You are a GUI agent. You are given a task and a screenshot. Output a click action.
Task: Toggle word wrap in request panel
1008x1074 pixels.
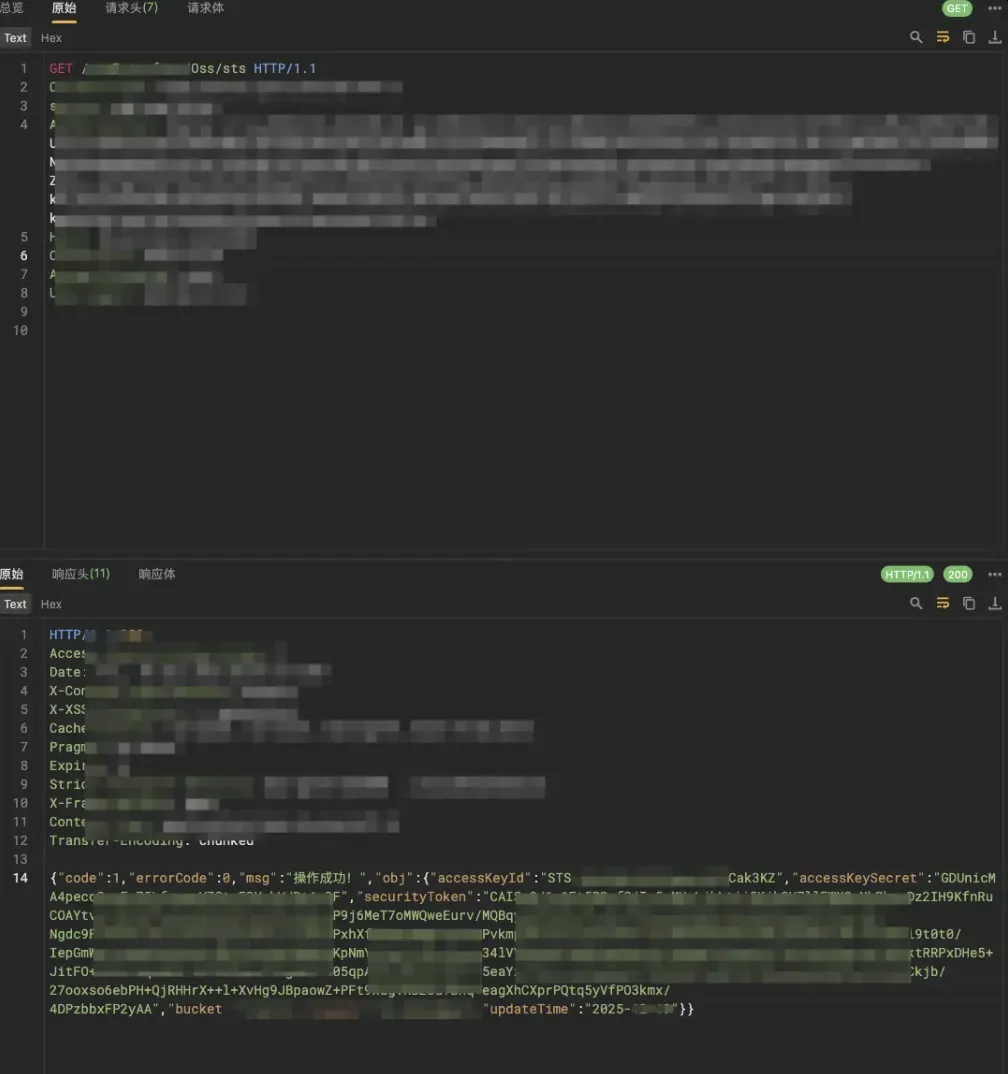click(x=943, y=37)
